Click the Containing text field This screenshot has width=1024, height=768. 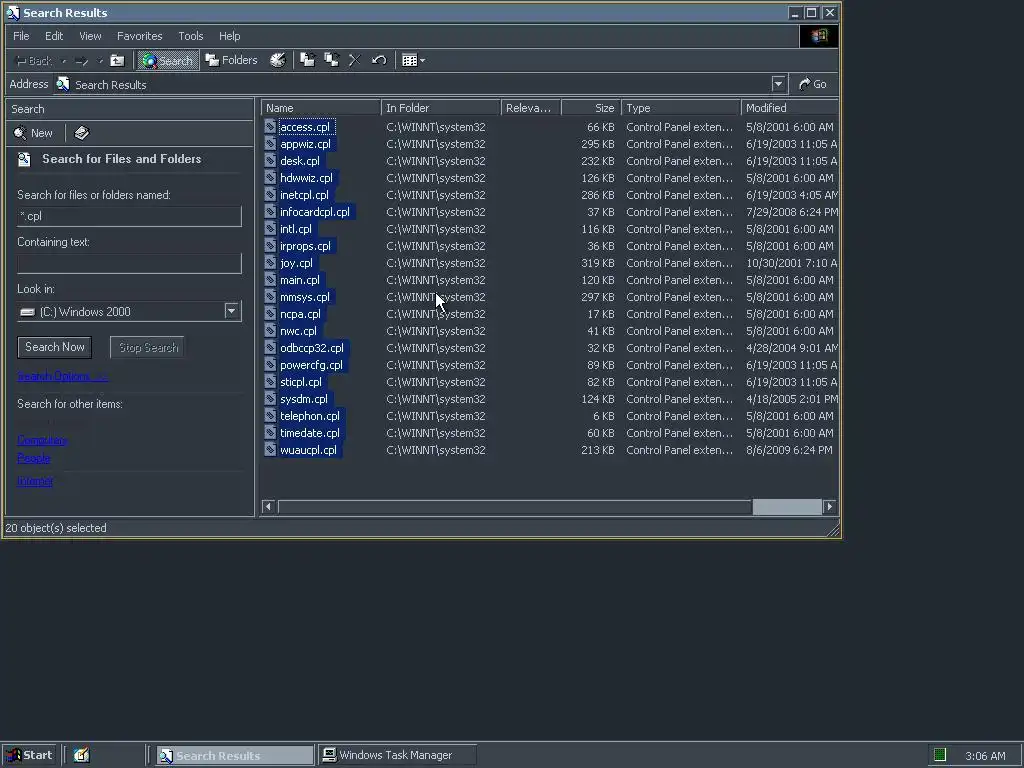(x=129, y=263)
